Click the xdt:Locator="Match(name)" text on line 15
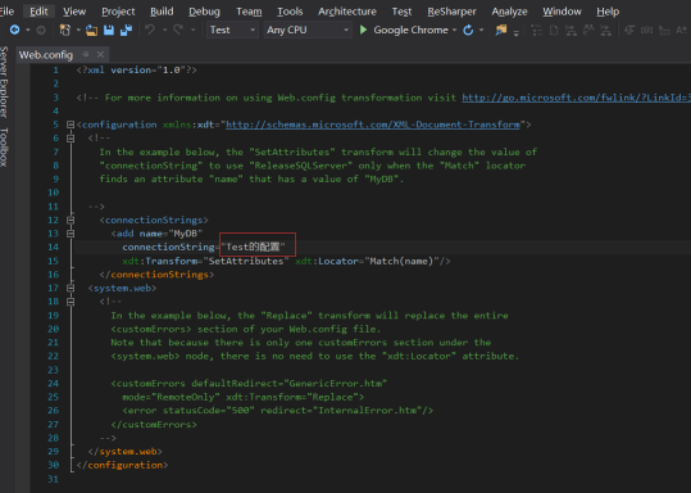The image size is (692, 493). pyautogui.click(x=367, y=261)
